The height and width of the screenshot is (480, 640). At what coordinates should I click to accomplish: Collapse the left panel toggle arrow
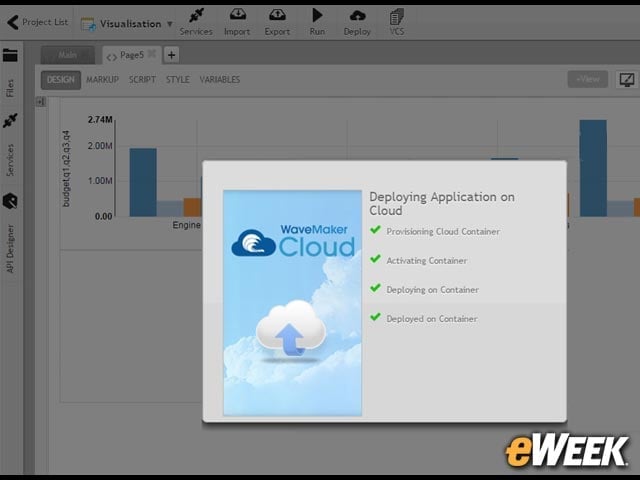point(41,102)
